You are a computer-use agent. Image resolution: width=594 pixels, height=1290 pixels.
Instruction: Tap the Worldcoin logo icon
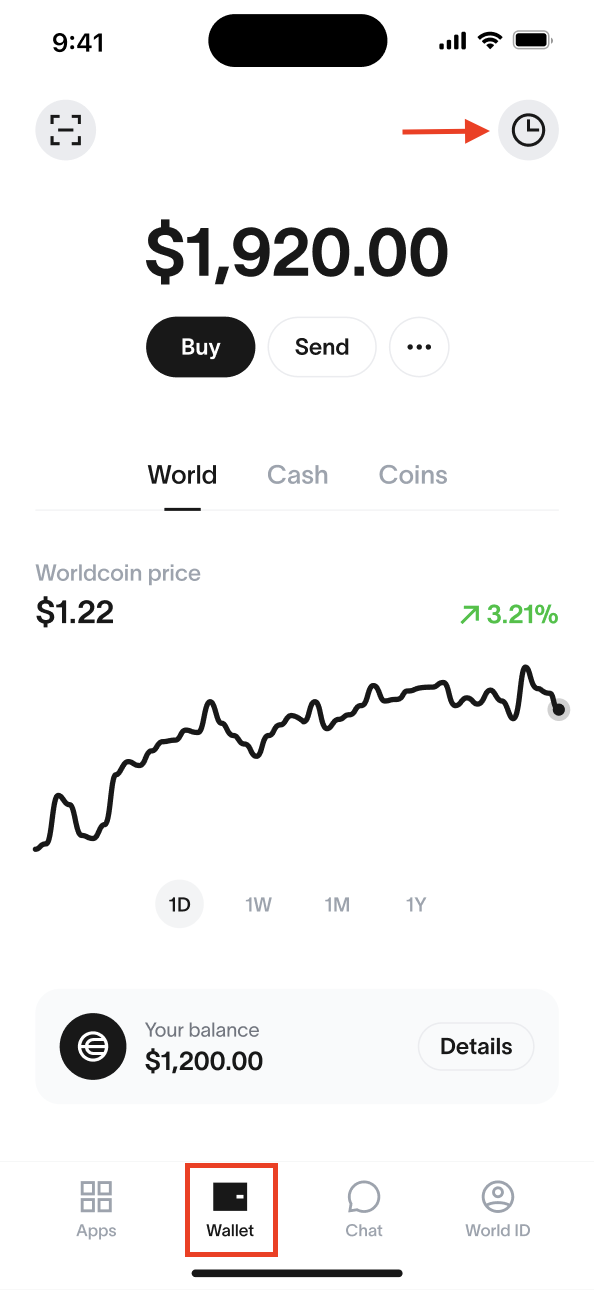93,1046
